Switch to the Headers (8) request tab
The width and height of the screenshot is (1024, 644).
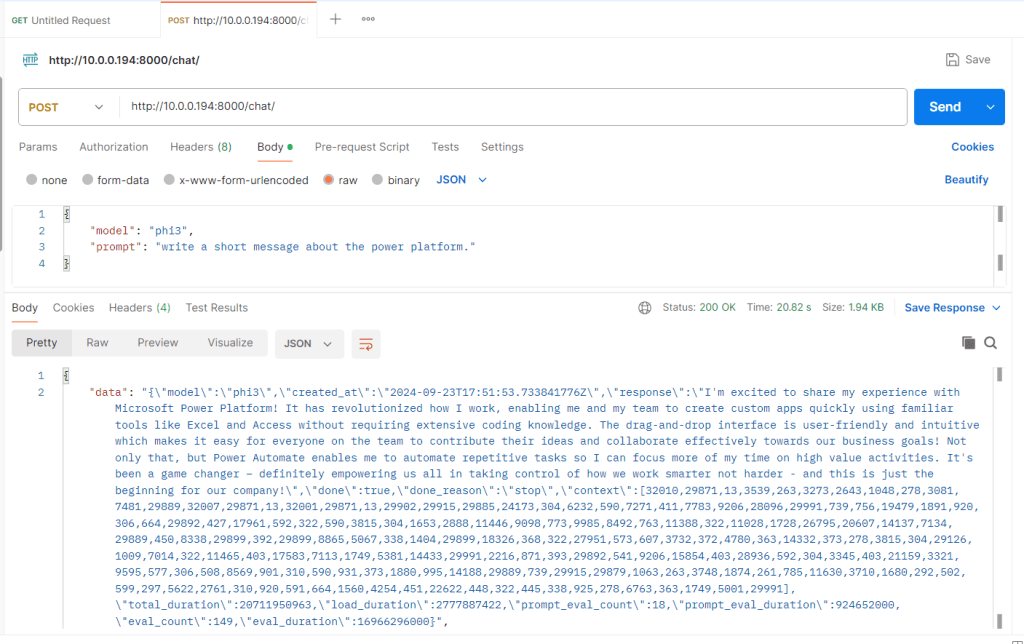(200, 147)
